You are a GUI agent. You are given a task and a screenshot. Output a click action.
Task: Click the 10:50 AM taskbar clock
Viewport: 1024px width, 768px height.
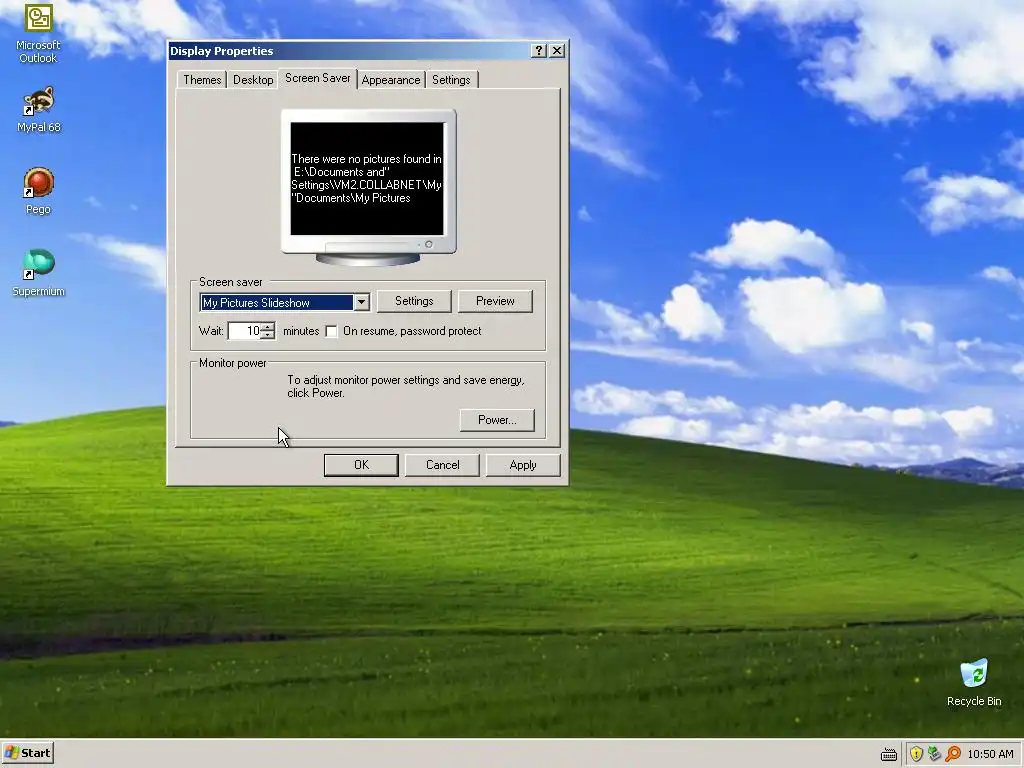[990, 754]
